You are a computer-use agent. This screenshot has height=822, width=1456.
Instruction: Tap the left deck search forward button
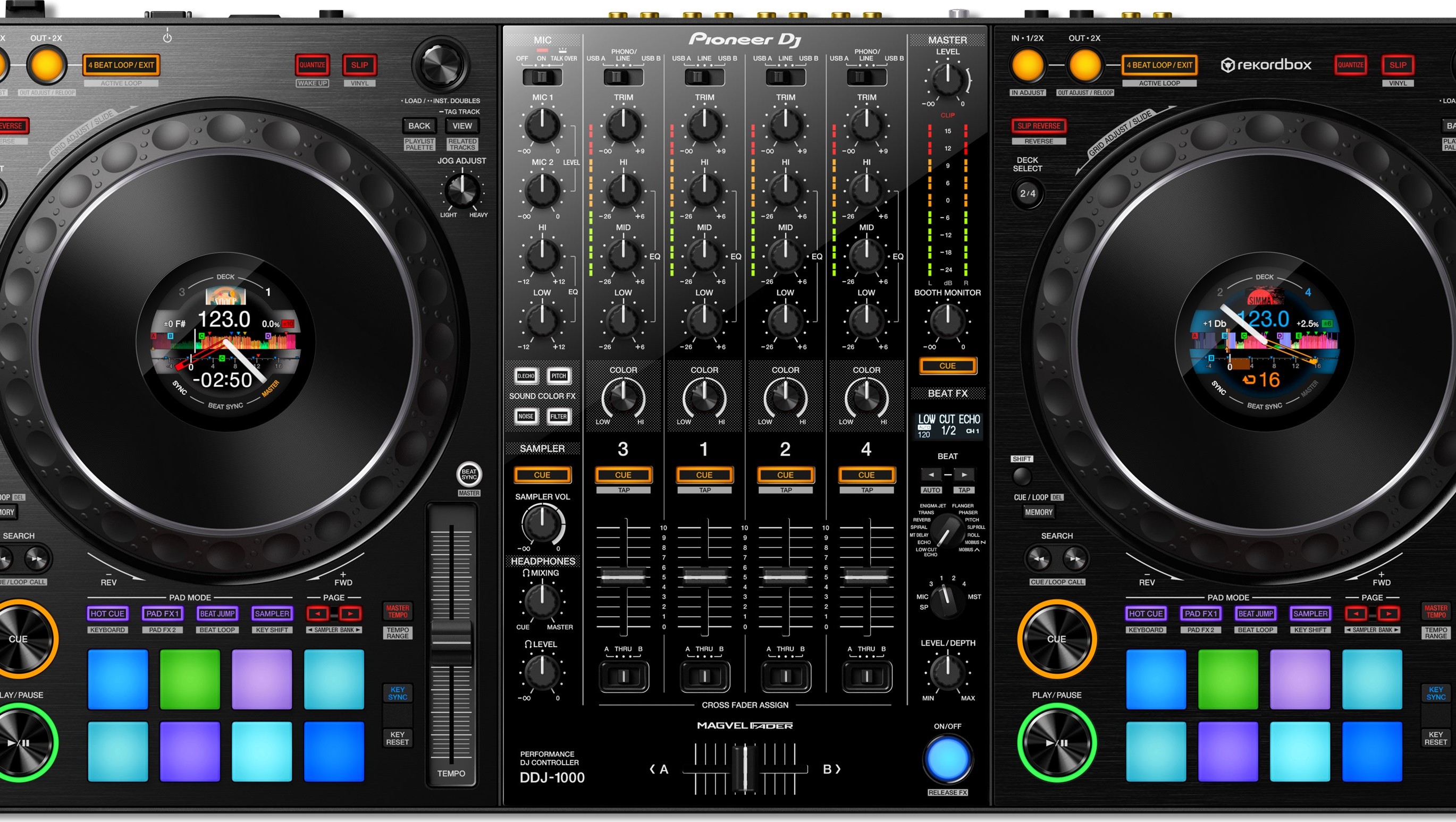pos(37,559)
